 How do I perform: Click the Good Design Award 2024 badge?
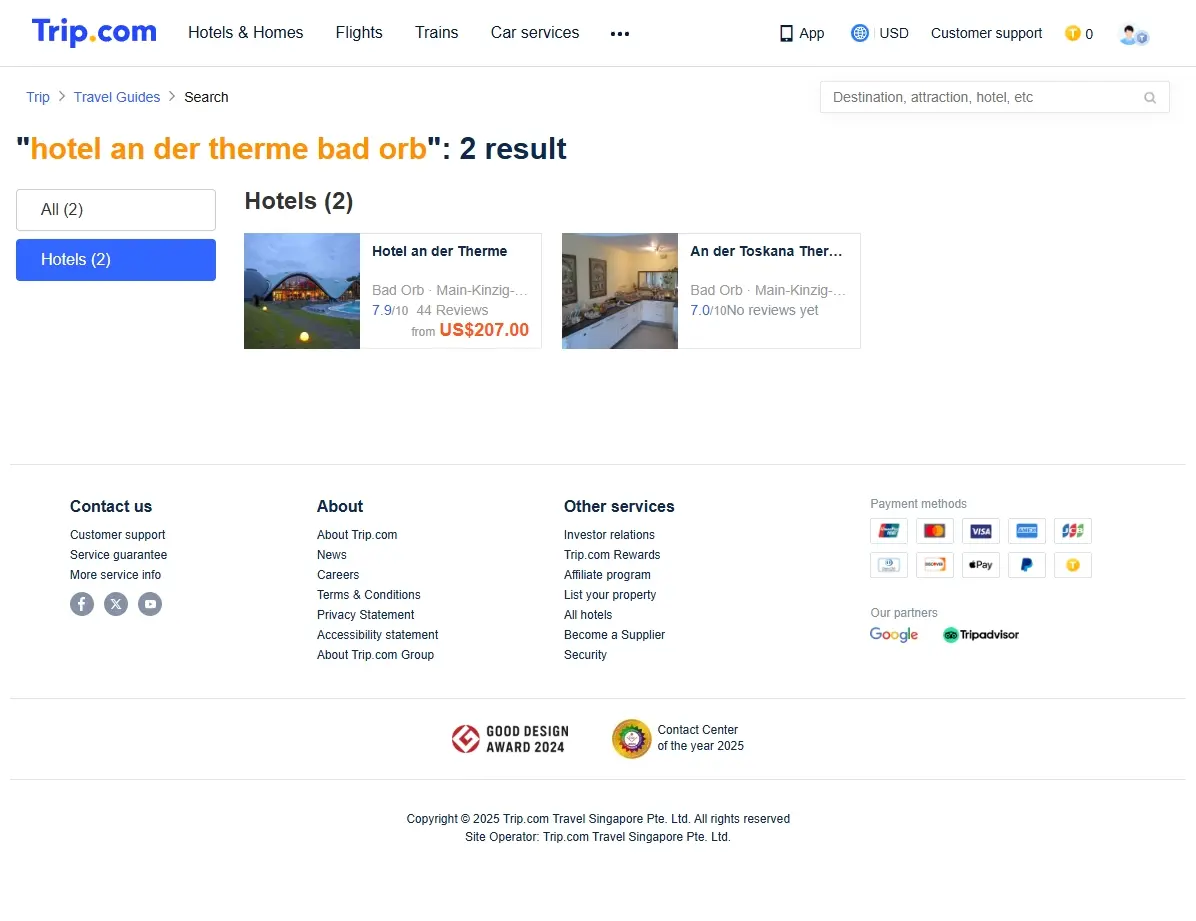[510, 739]
